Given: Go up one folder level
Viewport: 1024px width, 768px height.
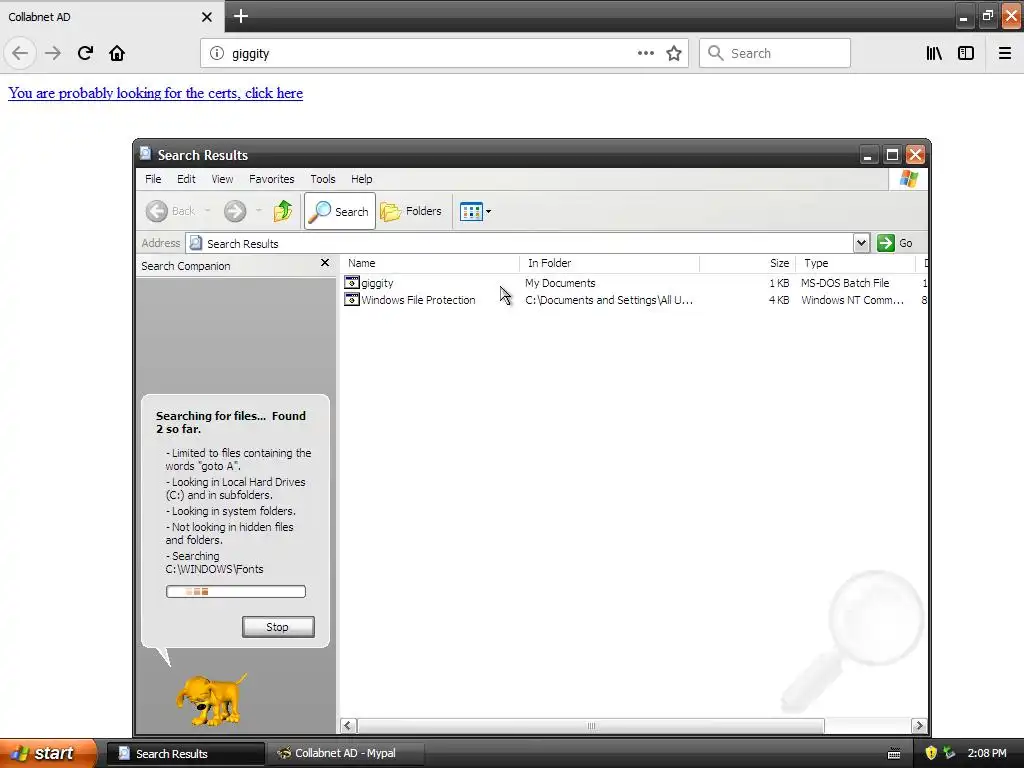Looking at the screenshot, I should pyautogui.click(x=283, y=211).
